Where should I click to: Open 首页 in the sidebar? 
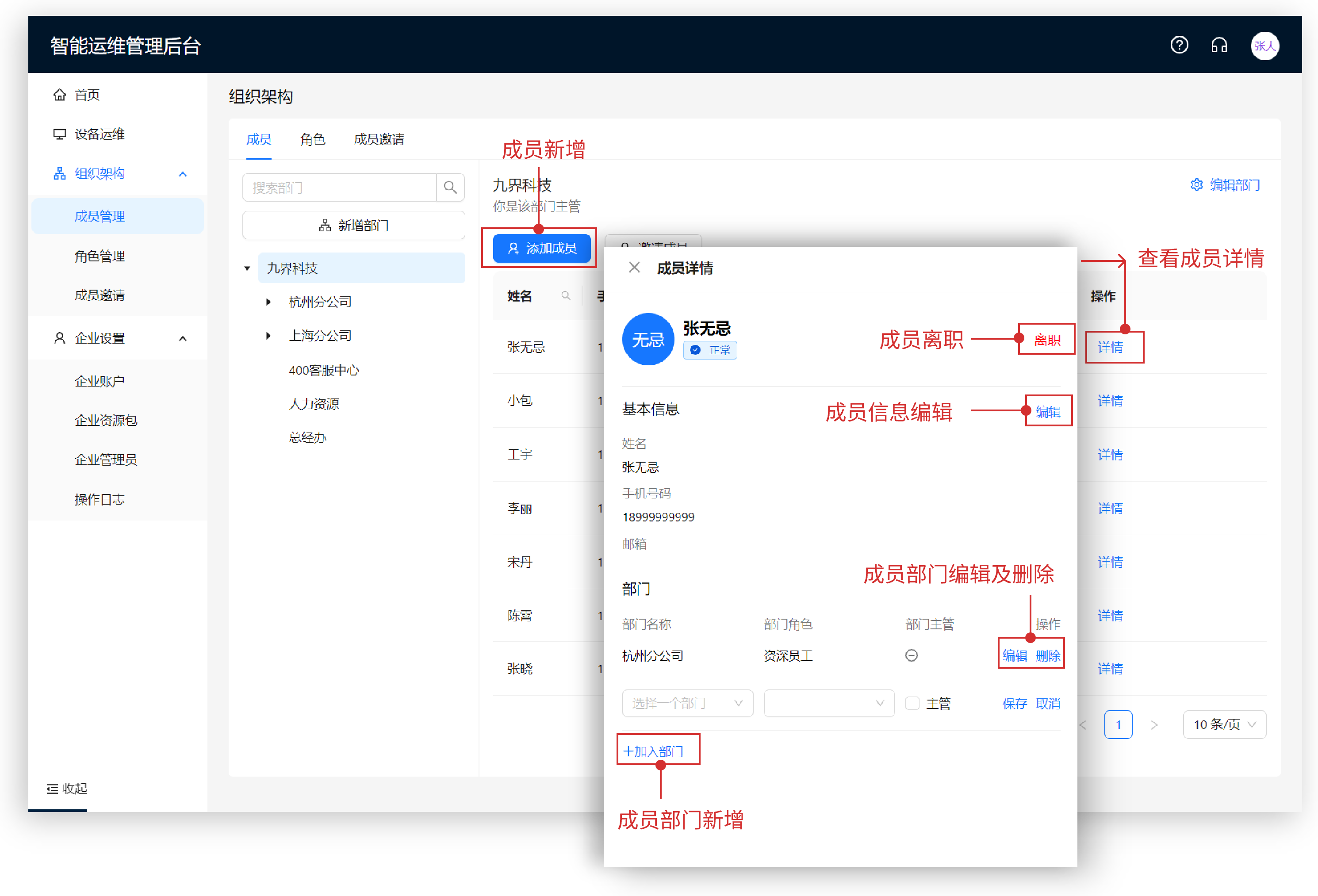click(x=118, y=95)
